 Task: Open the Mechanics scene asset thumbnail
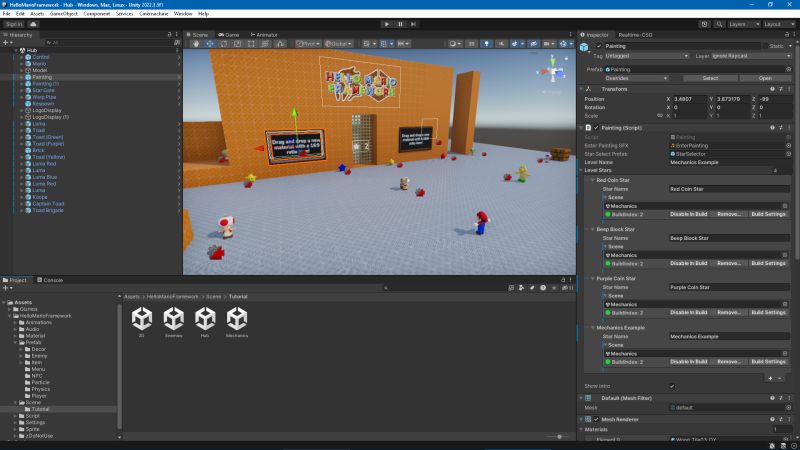click(x=237, y=319)
